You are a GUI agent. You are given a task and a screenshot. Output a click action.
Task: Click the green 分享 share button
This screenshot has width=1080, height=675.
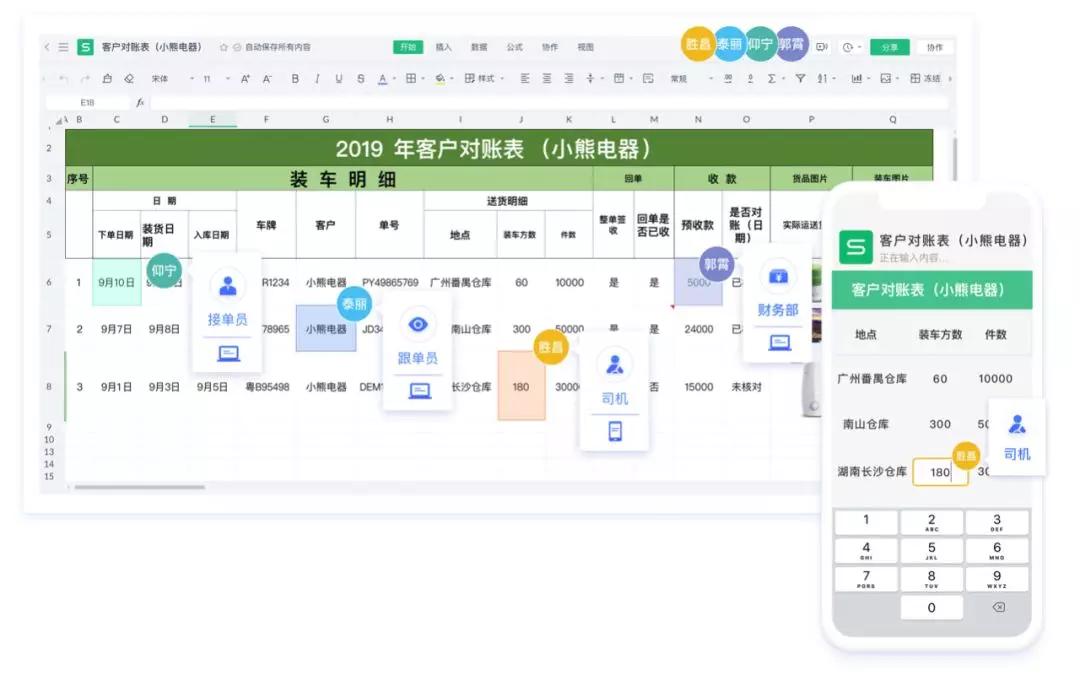pos(889,47)
